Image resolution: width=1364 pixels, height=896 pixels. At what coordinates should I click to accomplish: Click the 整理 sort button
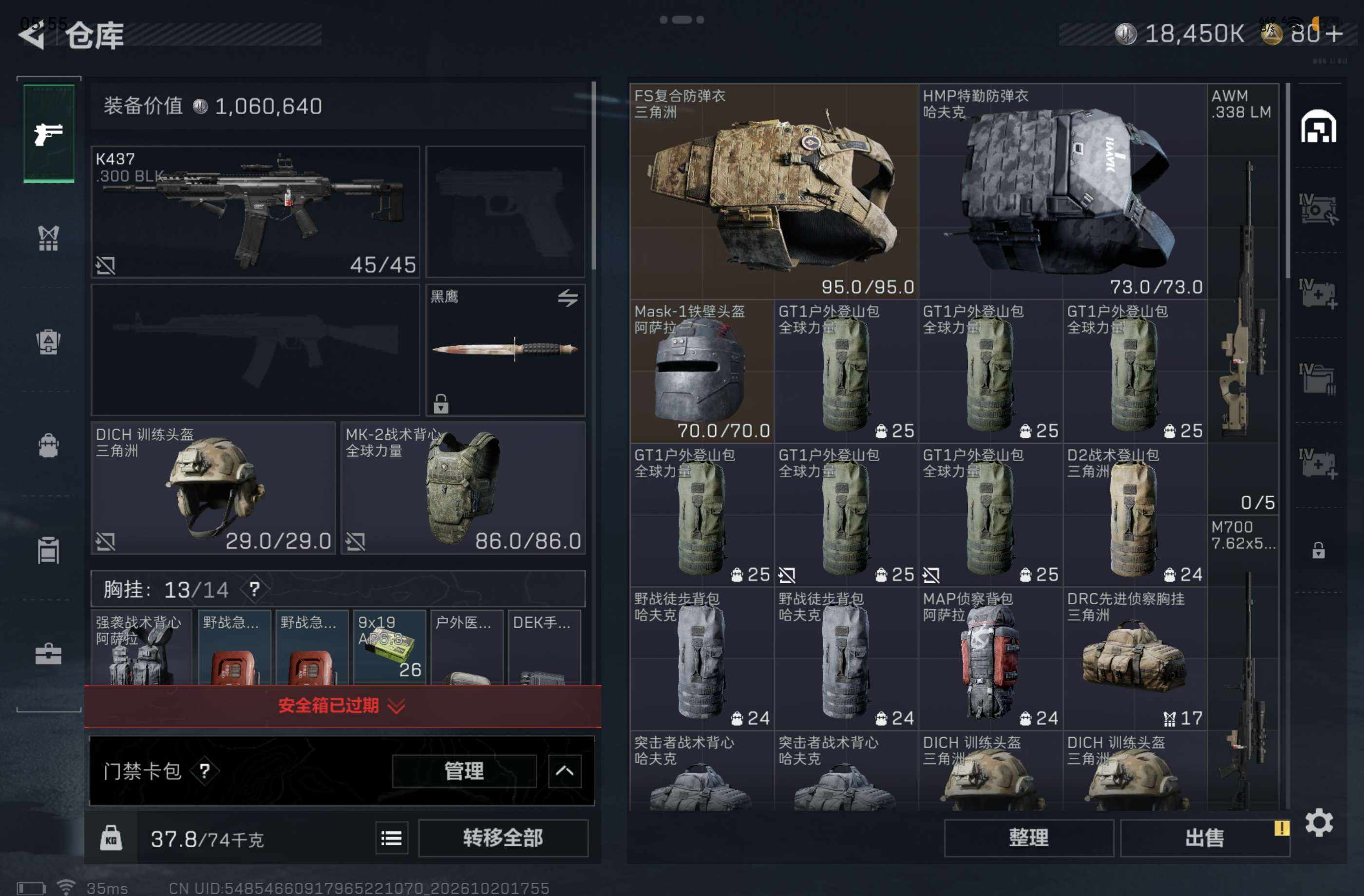click(1029, 838)
